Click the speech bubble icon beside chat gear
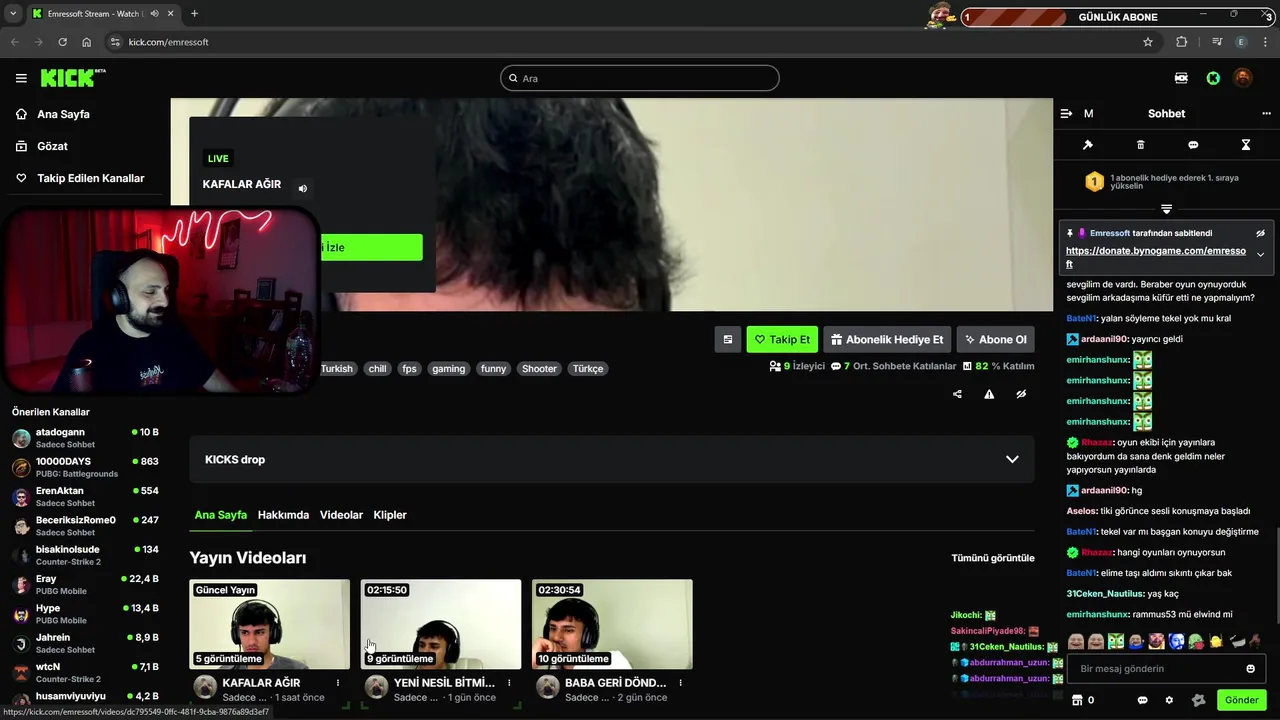The width and height of the screenshot is (1280, 720). (1142, 700)
